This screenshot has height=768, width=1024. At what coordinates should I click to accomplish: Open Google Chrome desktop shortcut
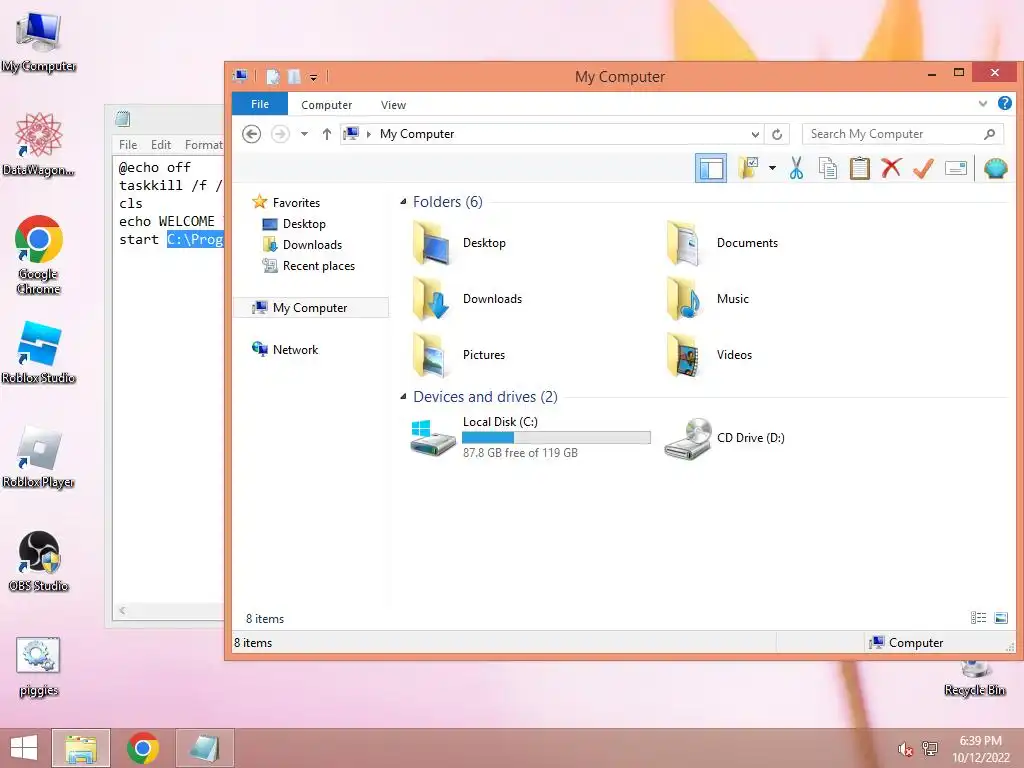pos(39,255)
